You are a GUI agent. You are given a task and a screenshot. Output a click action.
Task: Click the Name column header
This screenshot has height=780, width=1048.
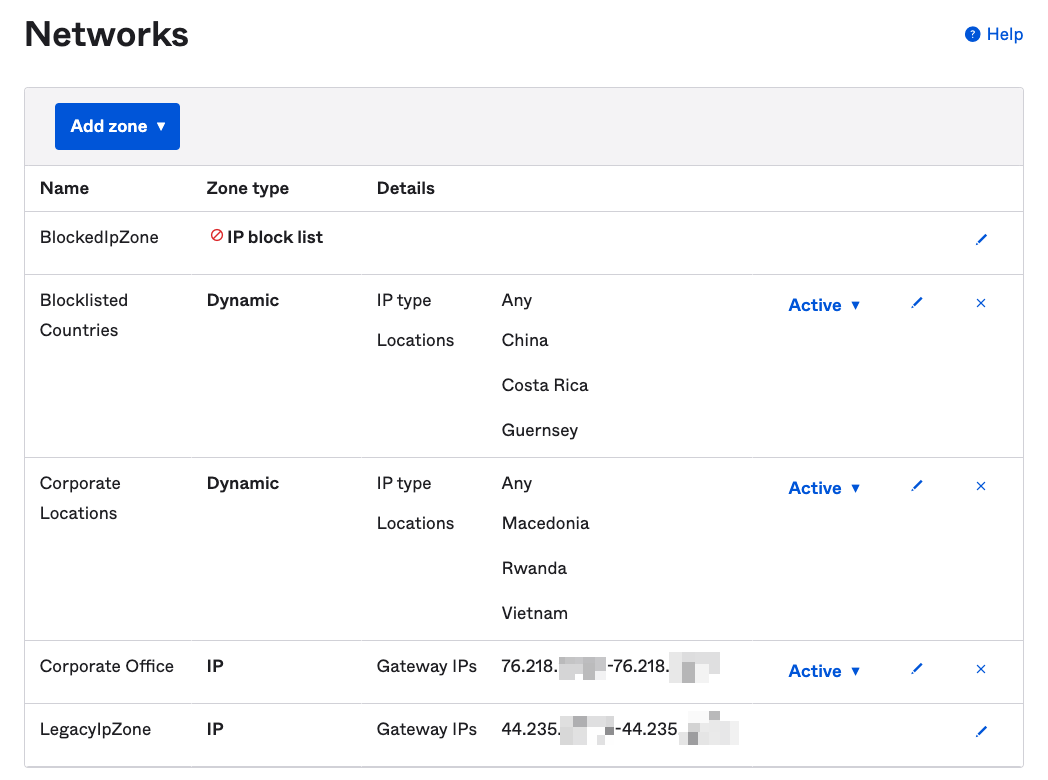point(64,188)
